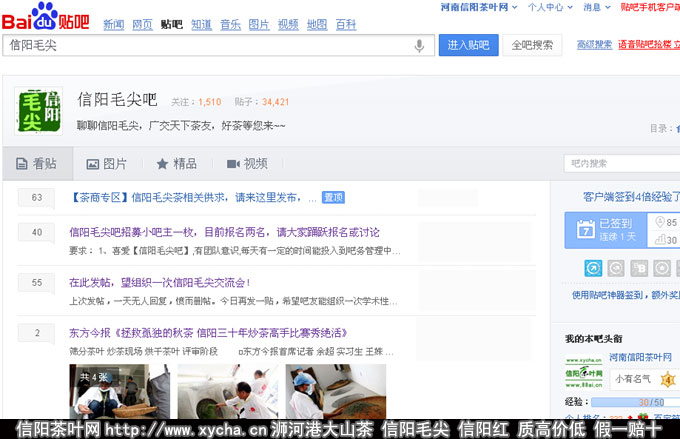
Task: Open the 网页 navigation link
Action: pos(142,25)
